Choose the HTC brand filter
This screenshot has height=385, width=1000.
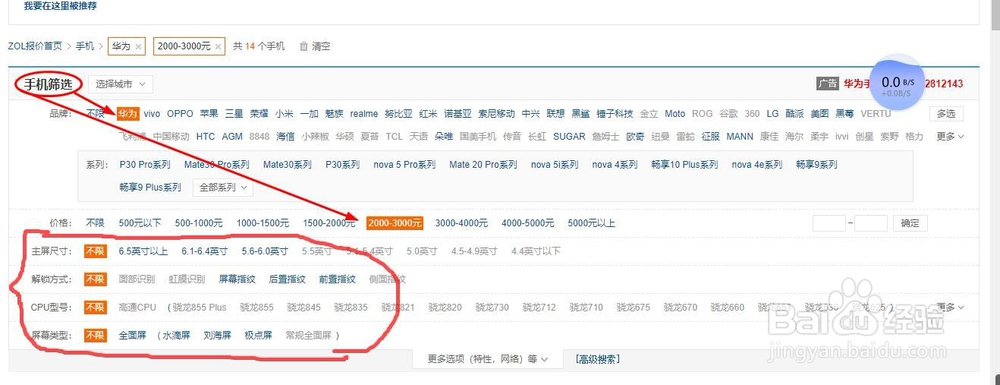pos(205,136)
